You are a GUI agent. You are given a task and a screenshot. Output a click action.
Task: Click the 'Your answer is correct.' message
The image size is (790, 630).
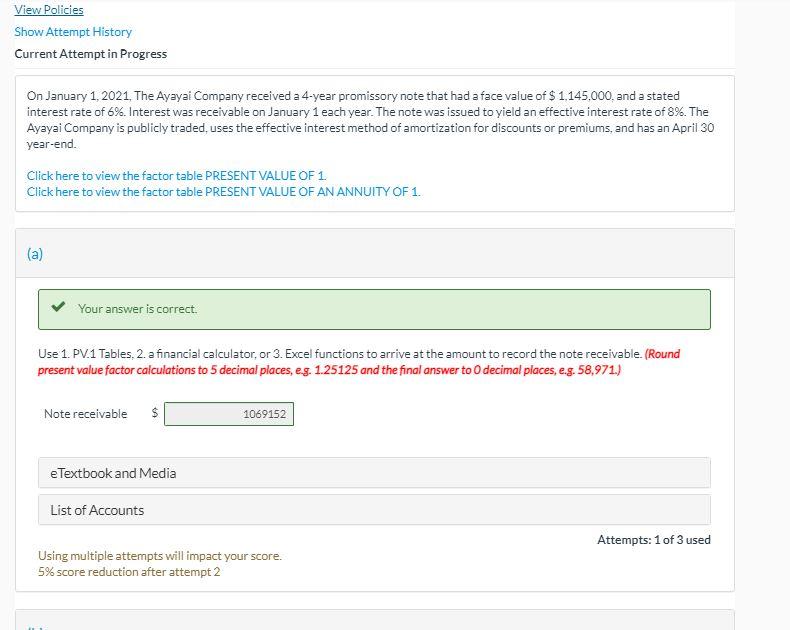138,309
